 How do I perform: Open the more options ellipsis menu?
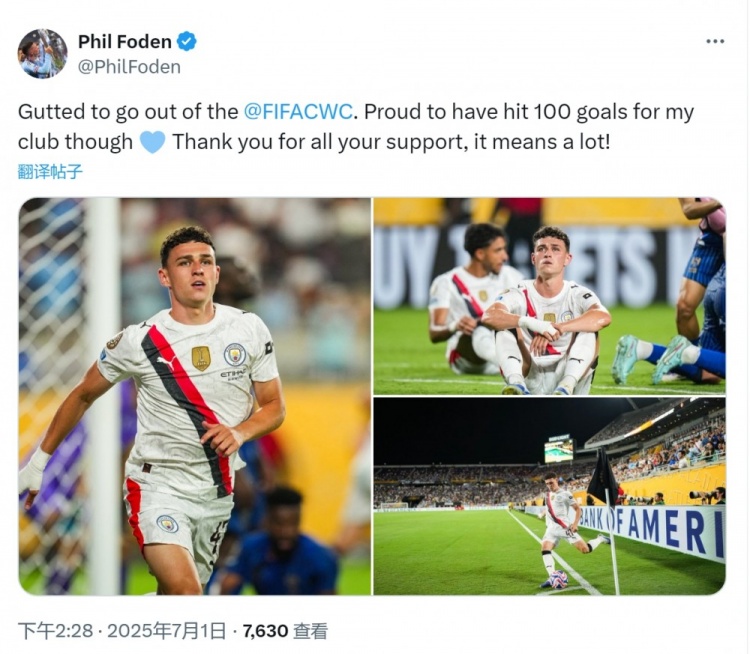714,41
